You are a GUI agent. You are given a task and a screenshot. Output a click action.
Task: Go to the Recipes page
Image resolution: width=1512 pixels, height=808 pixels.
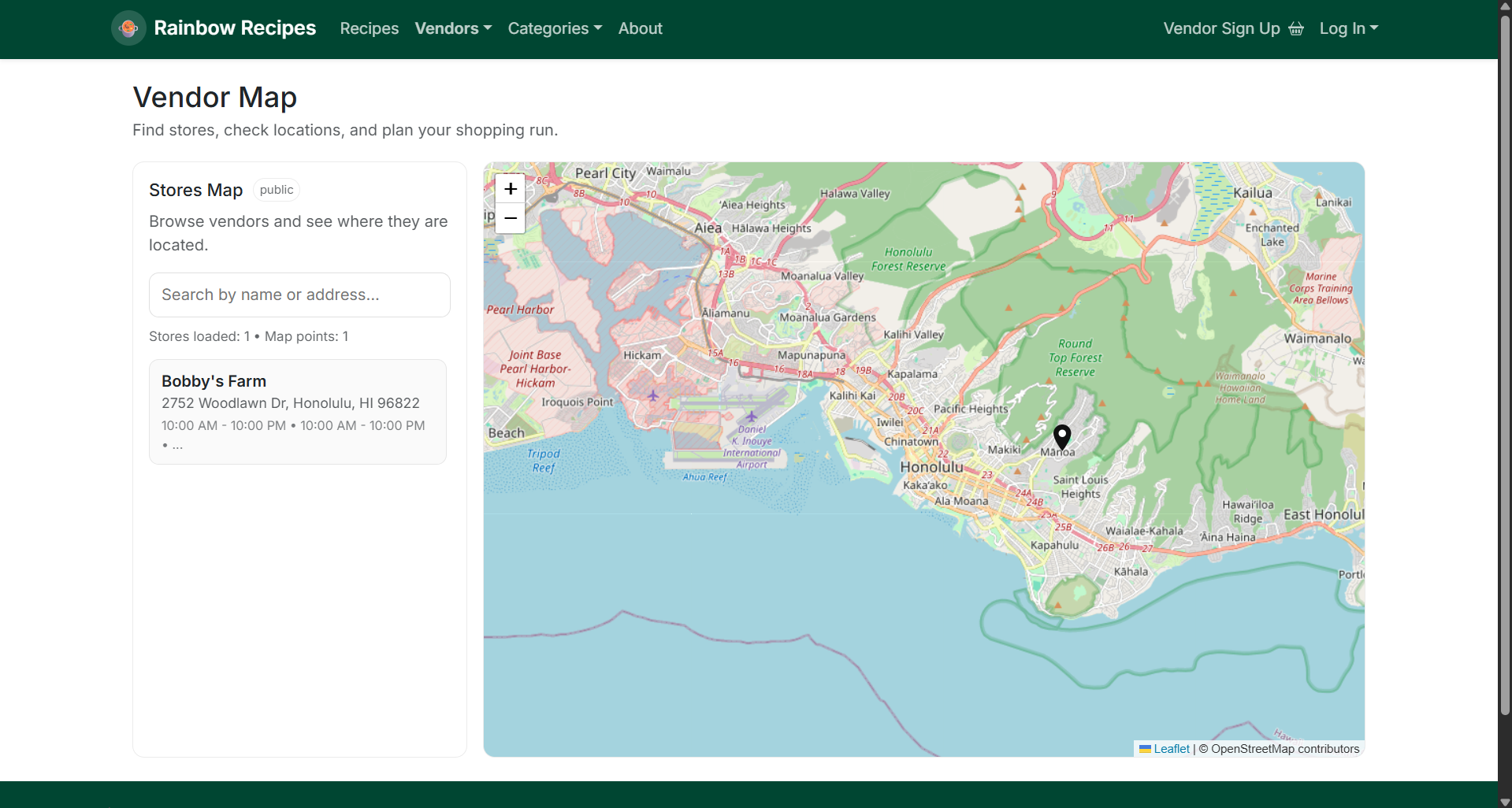pyautogui.click(x=369, y=28)
